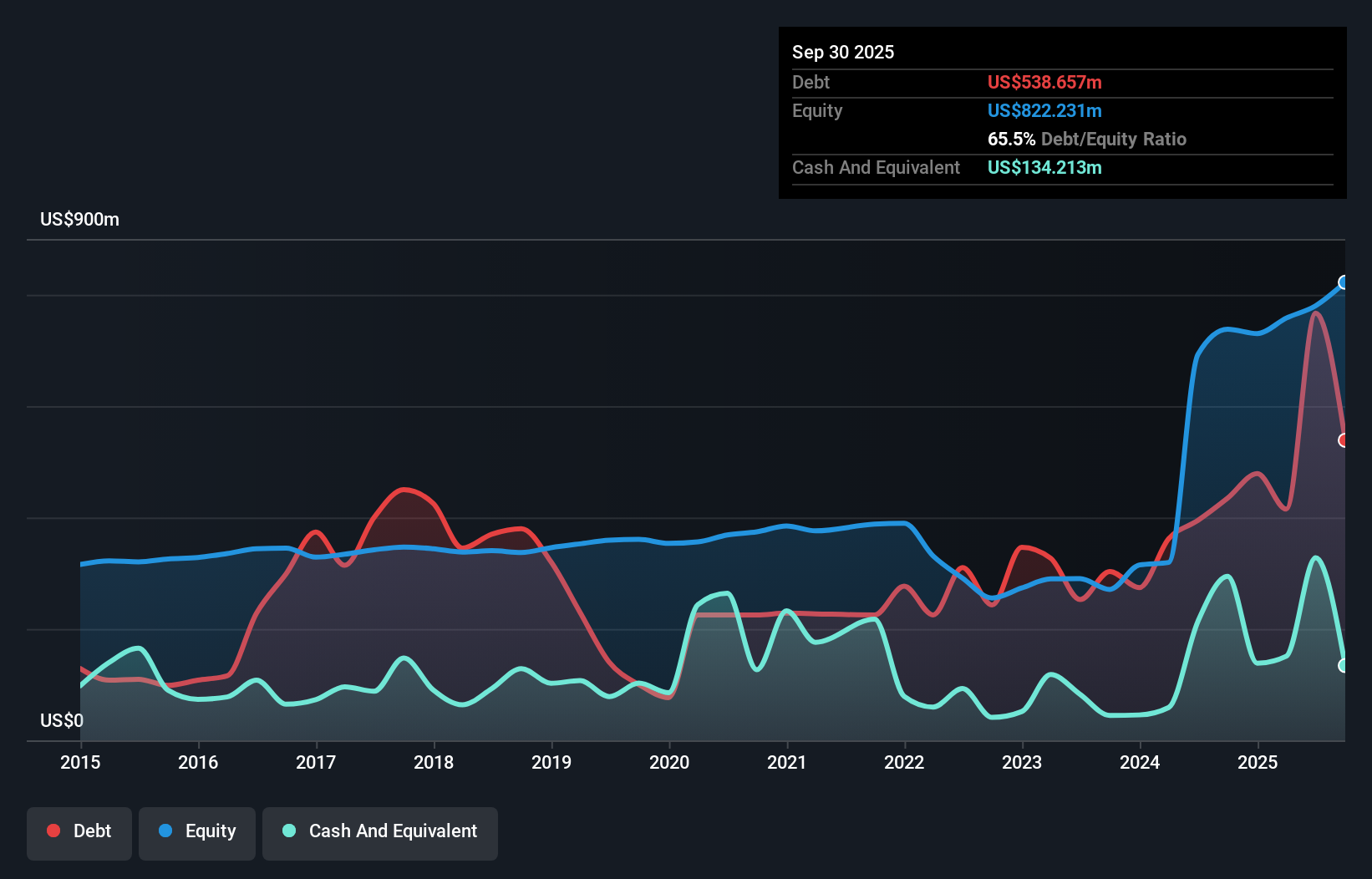Expand the Sep 30 2025 tooltip header
Screen dimensions: 1372x879
843,52
